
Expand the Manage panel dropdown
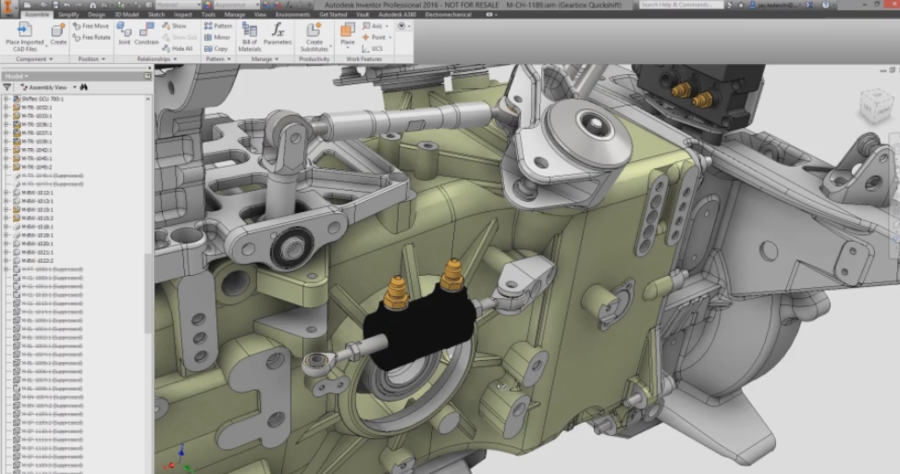tap(265, 59)
